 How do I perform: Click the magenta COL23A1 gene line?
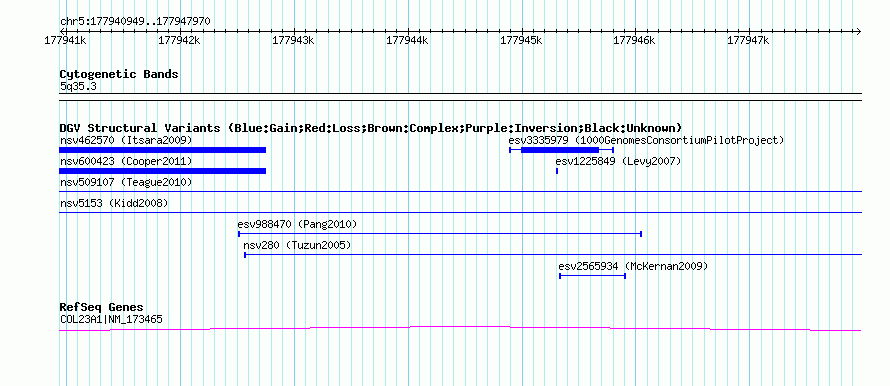460,328
